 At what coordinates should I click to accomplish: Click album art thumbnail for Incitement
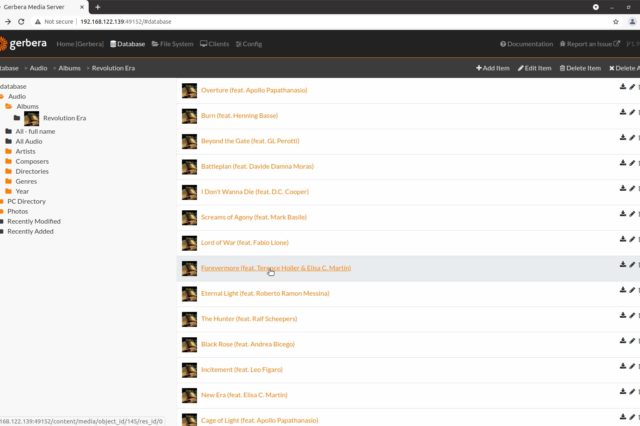[189, 370]
